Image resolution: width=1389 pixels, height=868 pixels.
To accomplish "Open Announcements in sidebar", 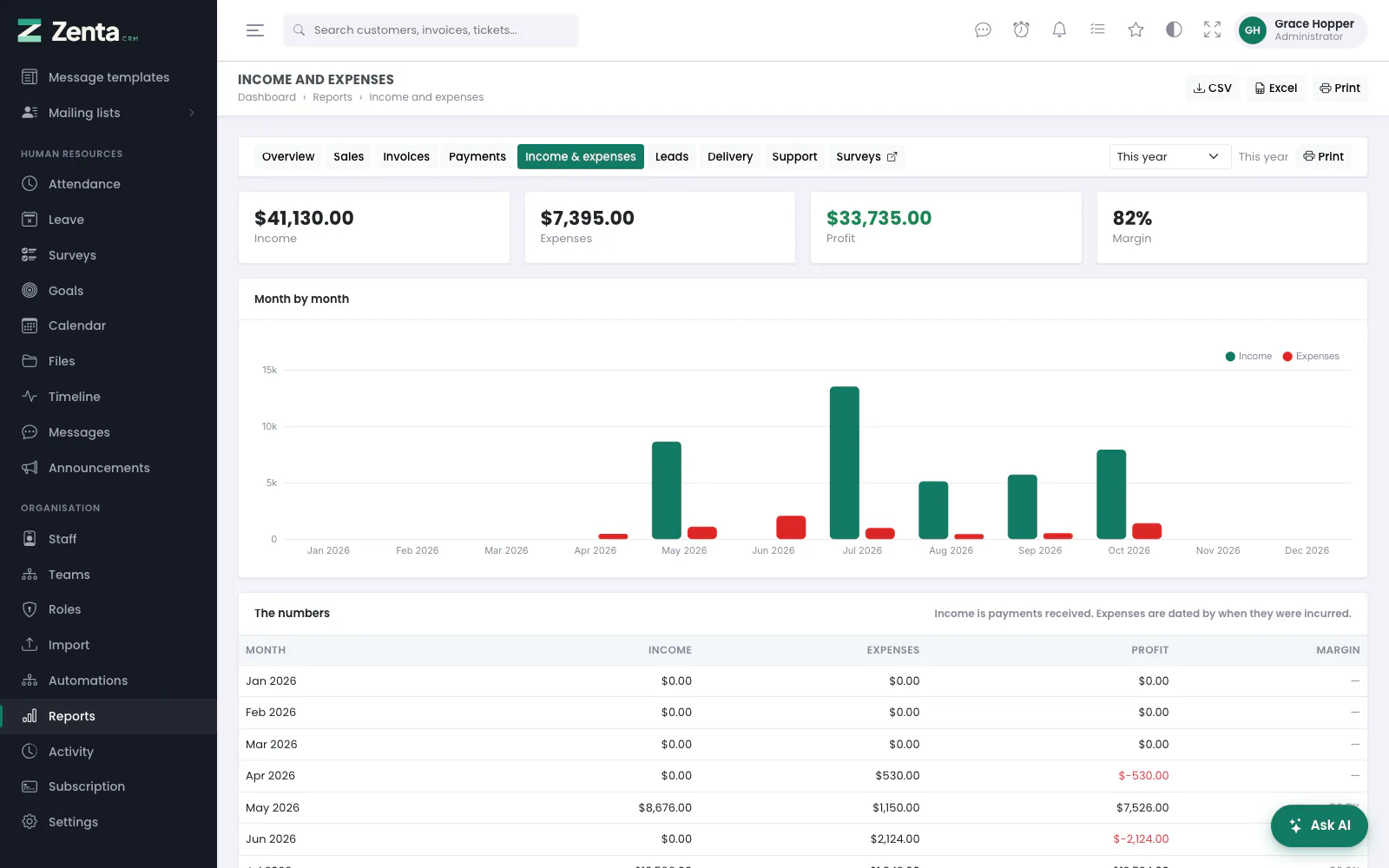I will 109,468.
